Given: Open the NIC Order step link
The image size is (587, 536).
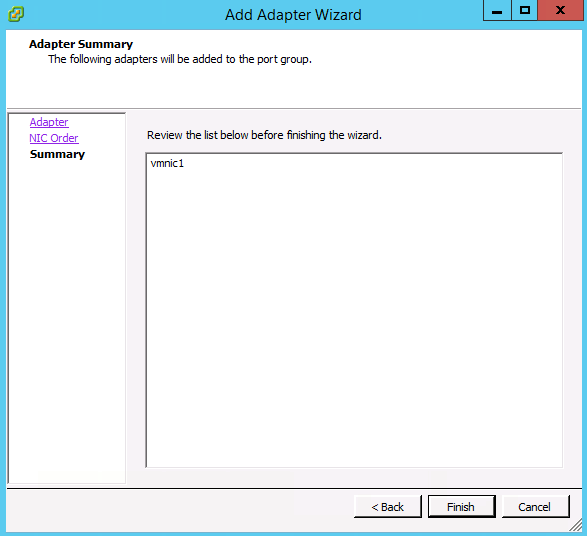Looking at the screenshot, I should pyautogui.click(x=54, y=138).
